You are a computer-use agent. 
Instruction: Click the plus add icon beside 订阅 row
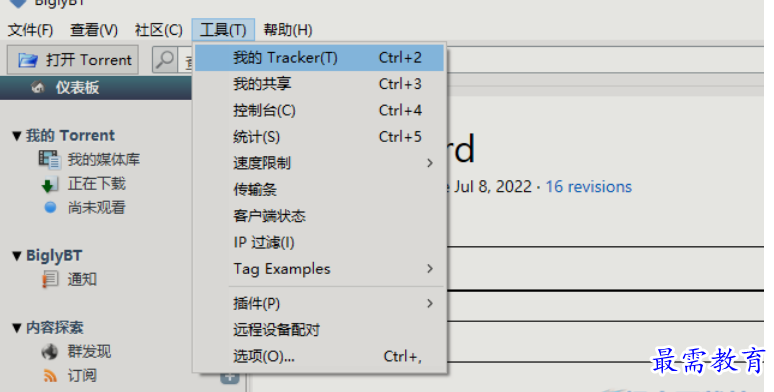tap(230, 378)
